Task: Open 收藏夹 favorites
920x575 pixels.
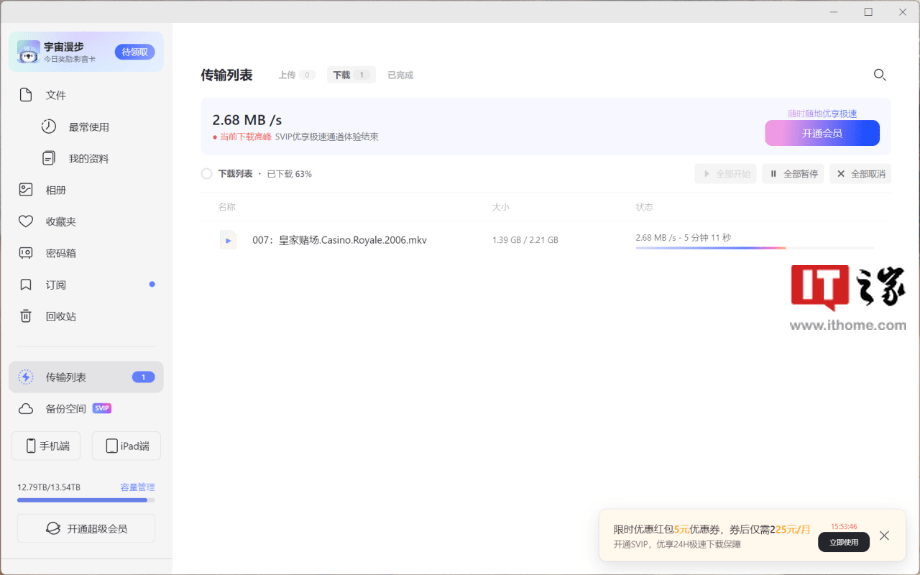Action: click(x=60, y=222)
